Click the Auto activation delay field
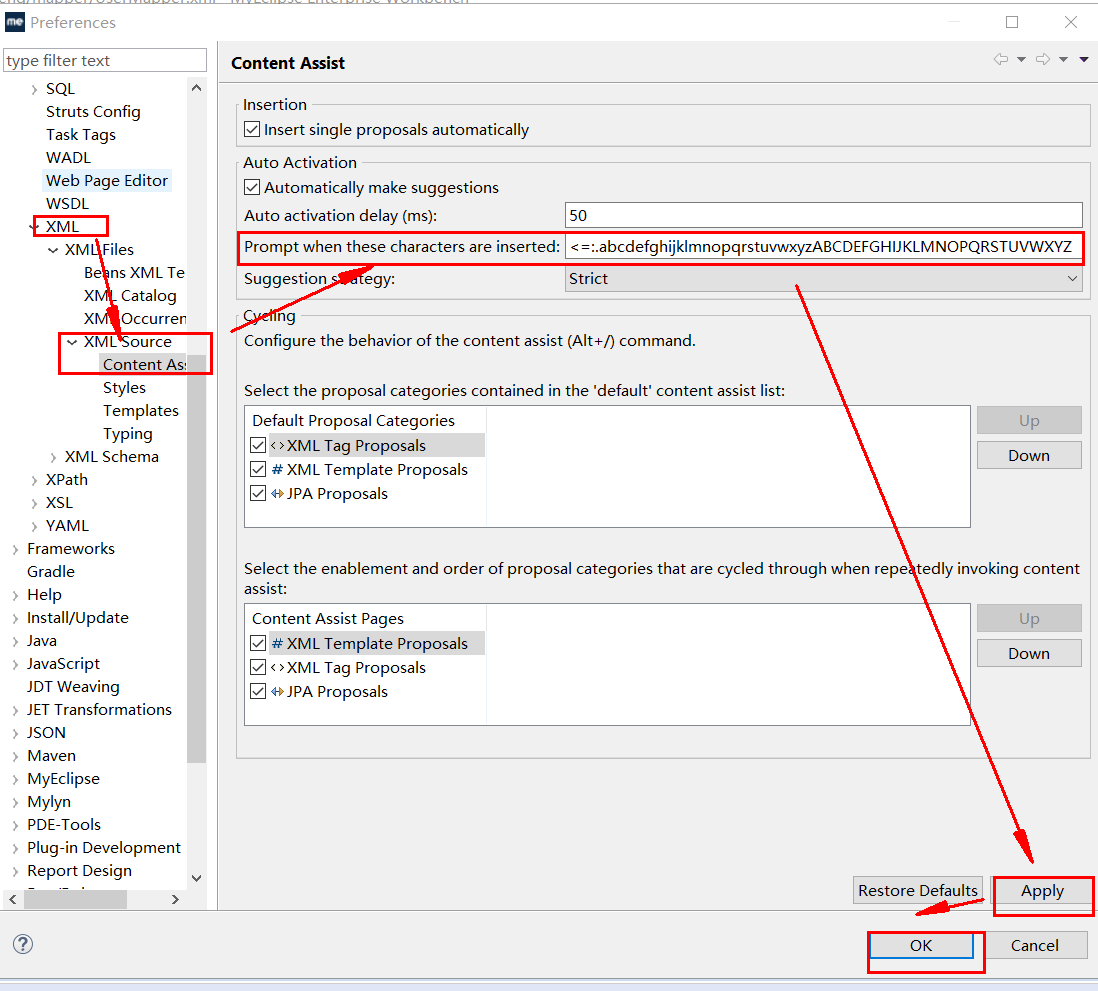The image size is (1098, 991). 824,216
